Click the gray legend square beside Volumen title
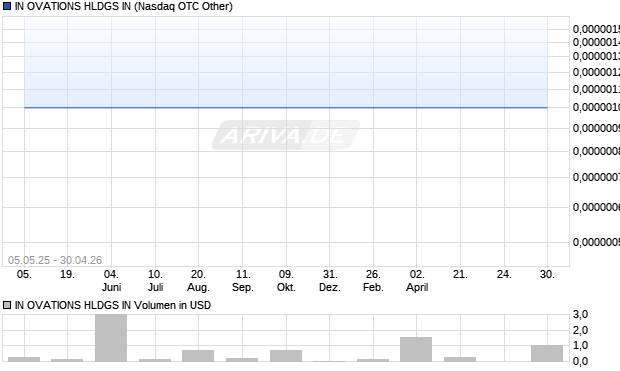 pyautogui.click(x=7, y=305)
